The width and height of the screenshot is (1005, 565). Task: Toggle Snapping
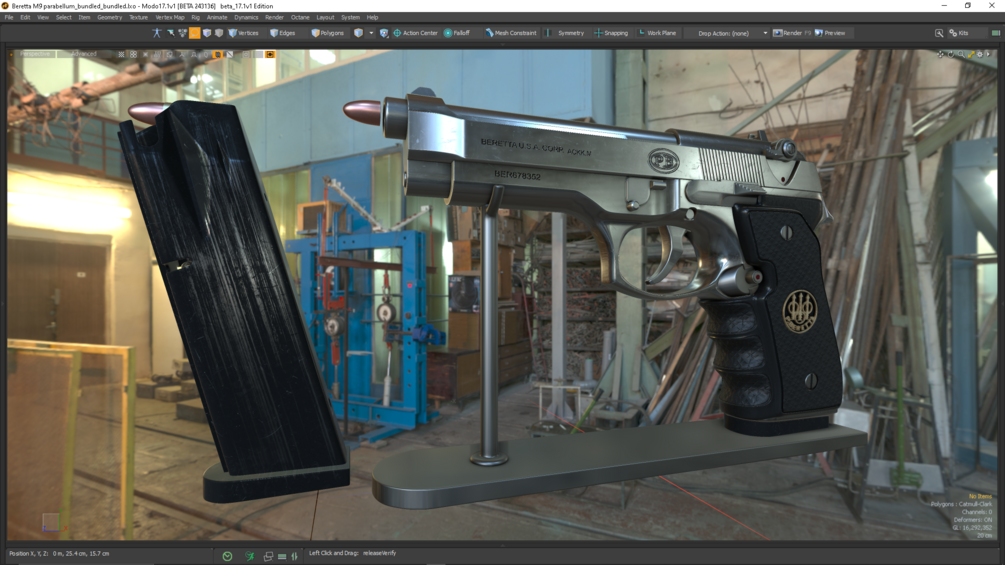click(611, 33)
